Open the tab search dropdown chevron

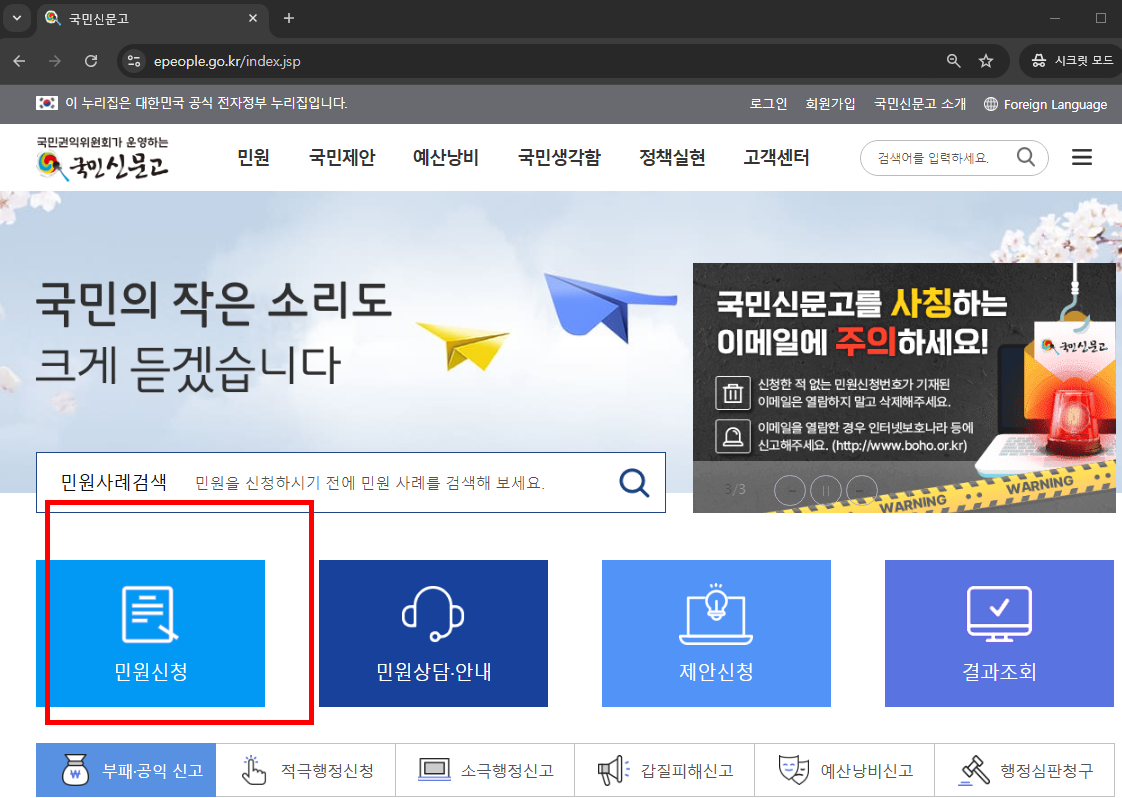click(x=15, y=18)
